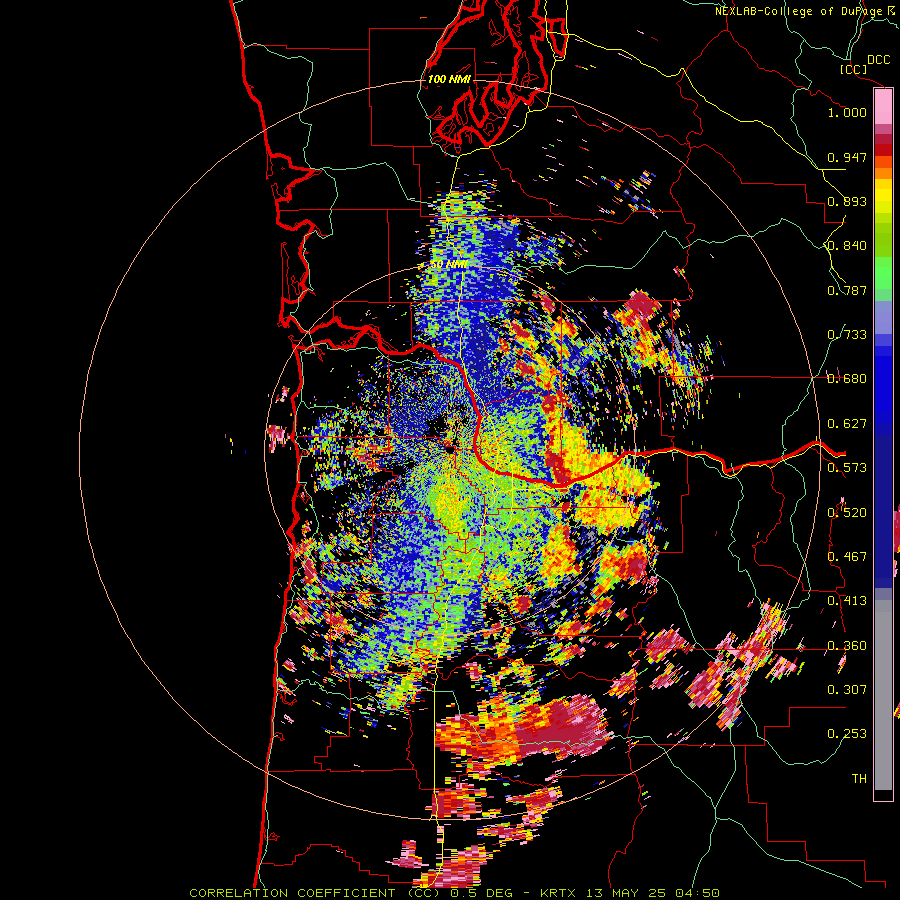
Task: Select the 1.000 scale value
Action: click(x=847, y=112)
